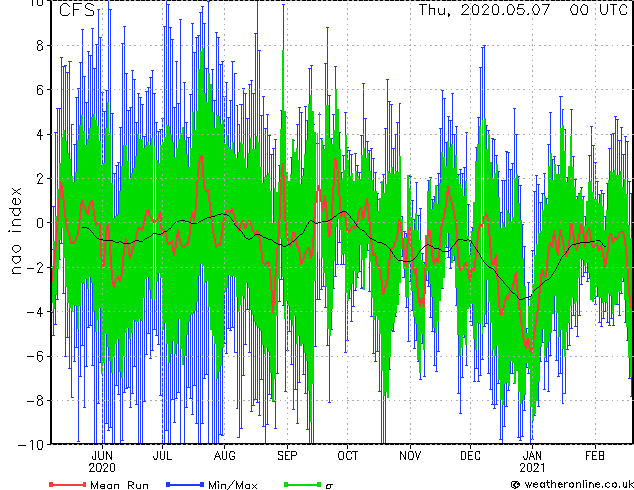Click the OCT month label

(348, 456)
